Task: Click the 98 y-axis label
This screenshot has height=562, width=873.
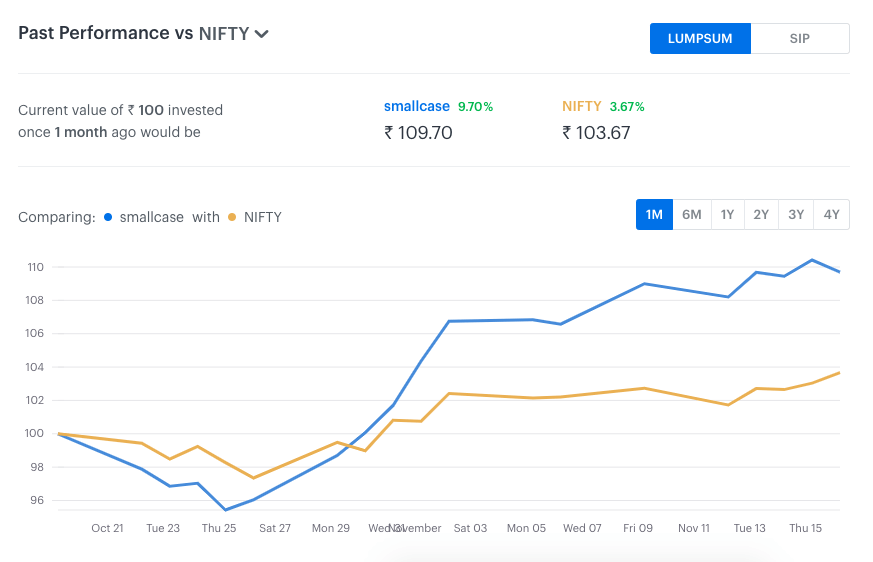Action: coord(37,467)
